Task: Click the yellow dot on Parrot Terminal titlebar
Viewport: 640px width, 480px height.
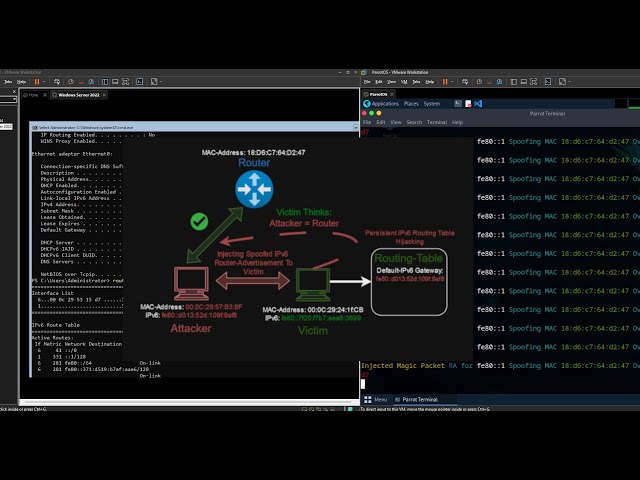Action: click(379, 113)
